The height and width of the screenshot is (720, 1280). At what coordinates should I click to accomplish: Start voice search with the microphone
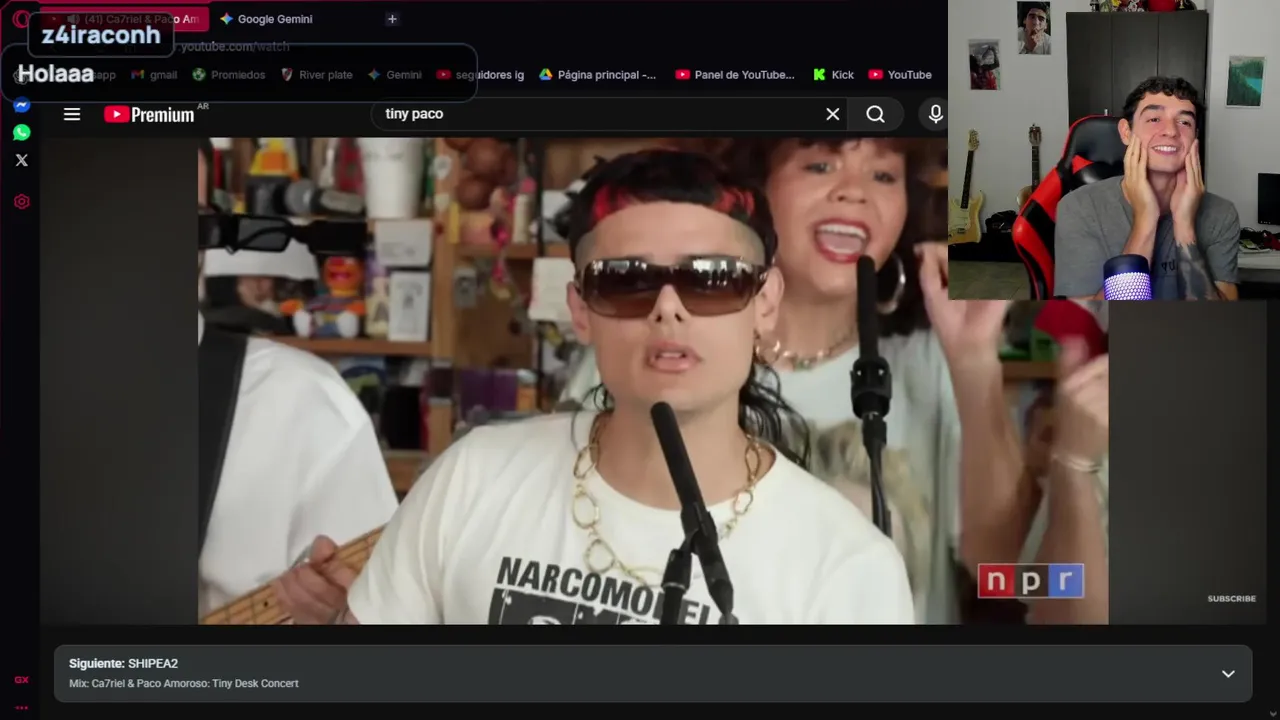pyautogui.click(x=935, y=114)
